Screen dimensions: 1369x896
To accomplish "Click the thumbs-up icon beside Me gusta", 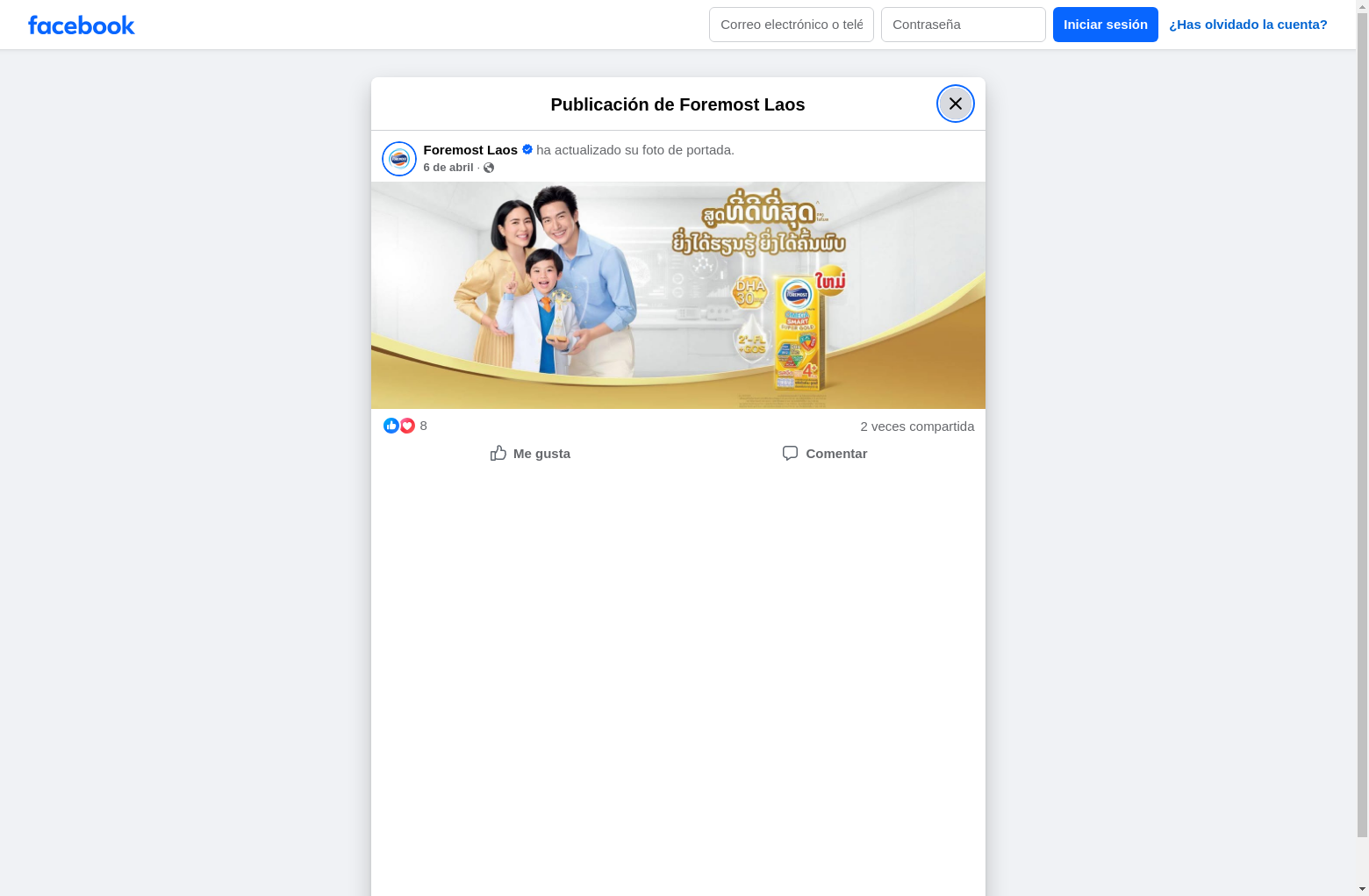I will click(498, 453).
